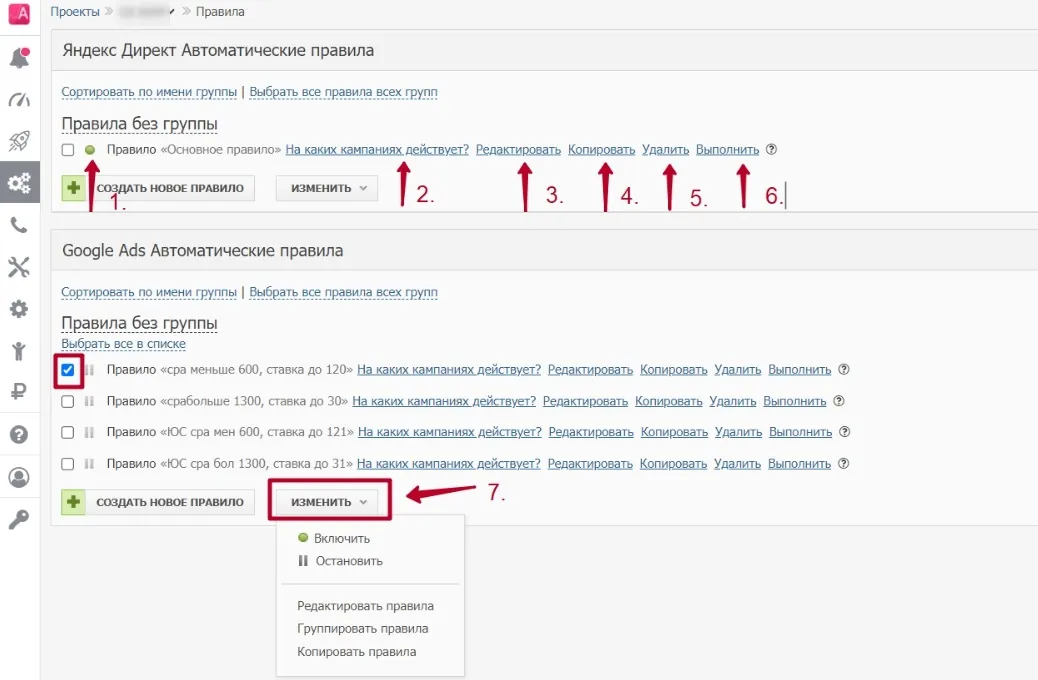Select «Группировать правила» menu item
The height and width of the screenshot is (680, 1038).
pyautogui.click(x=363, y=628)
